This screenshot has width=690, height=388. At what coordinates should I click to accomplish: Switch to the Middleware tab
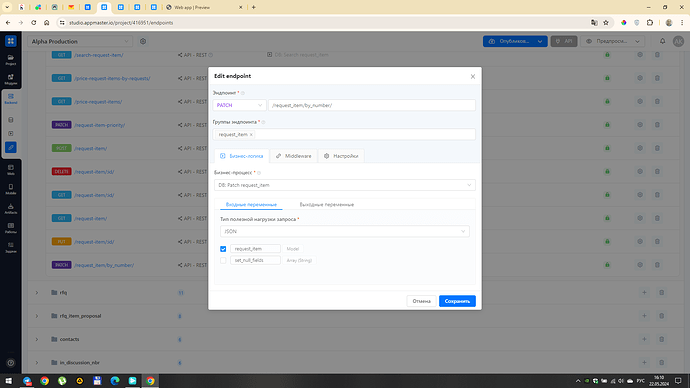pyautogui.click(x=294, y=156)
